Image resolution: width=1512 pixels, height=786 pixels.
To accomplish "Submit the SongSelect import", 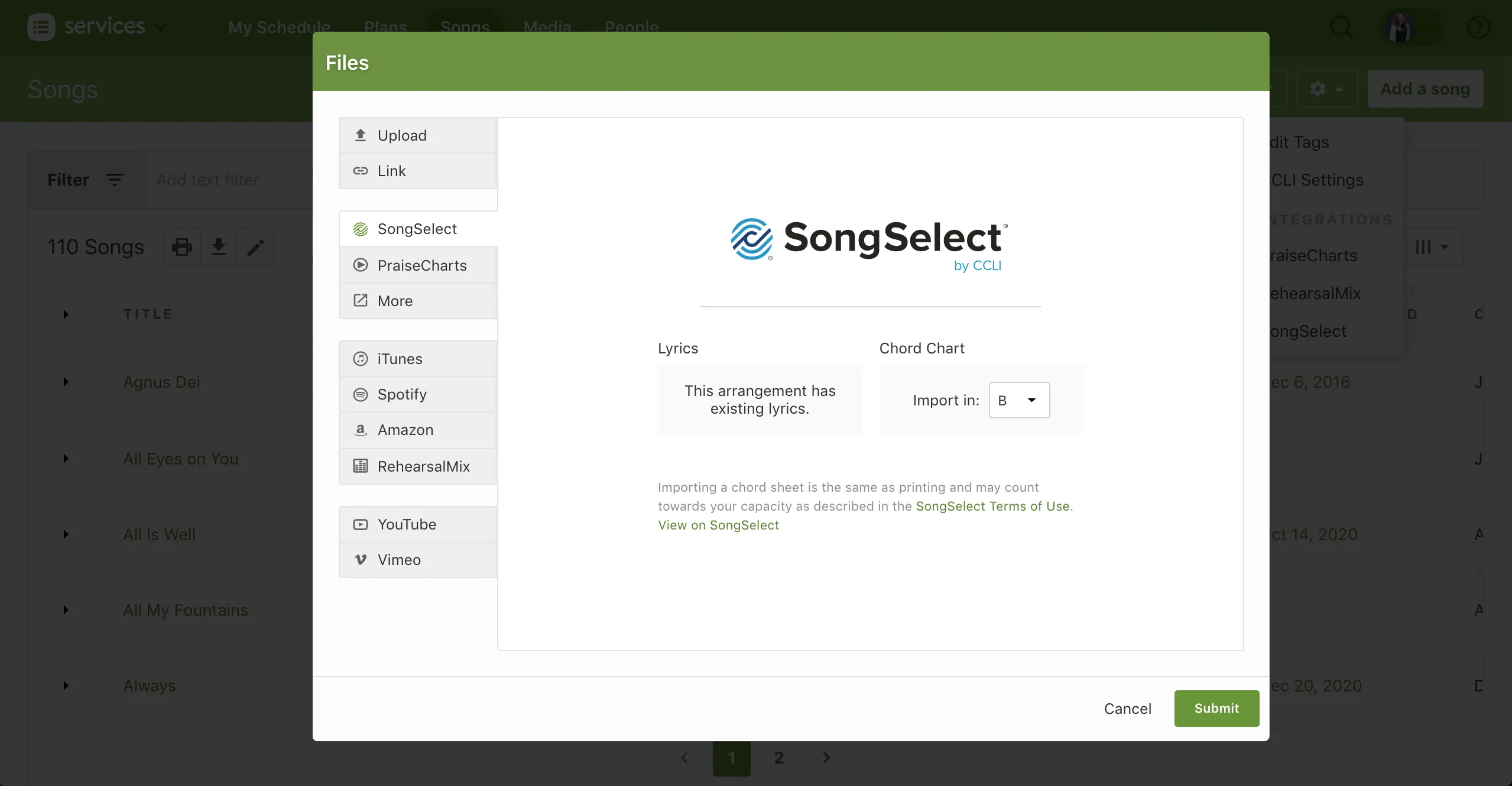I will 1215,708.
